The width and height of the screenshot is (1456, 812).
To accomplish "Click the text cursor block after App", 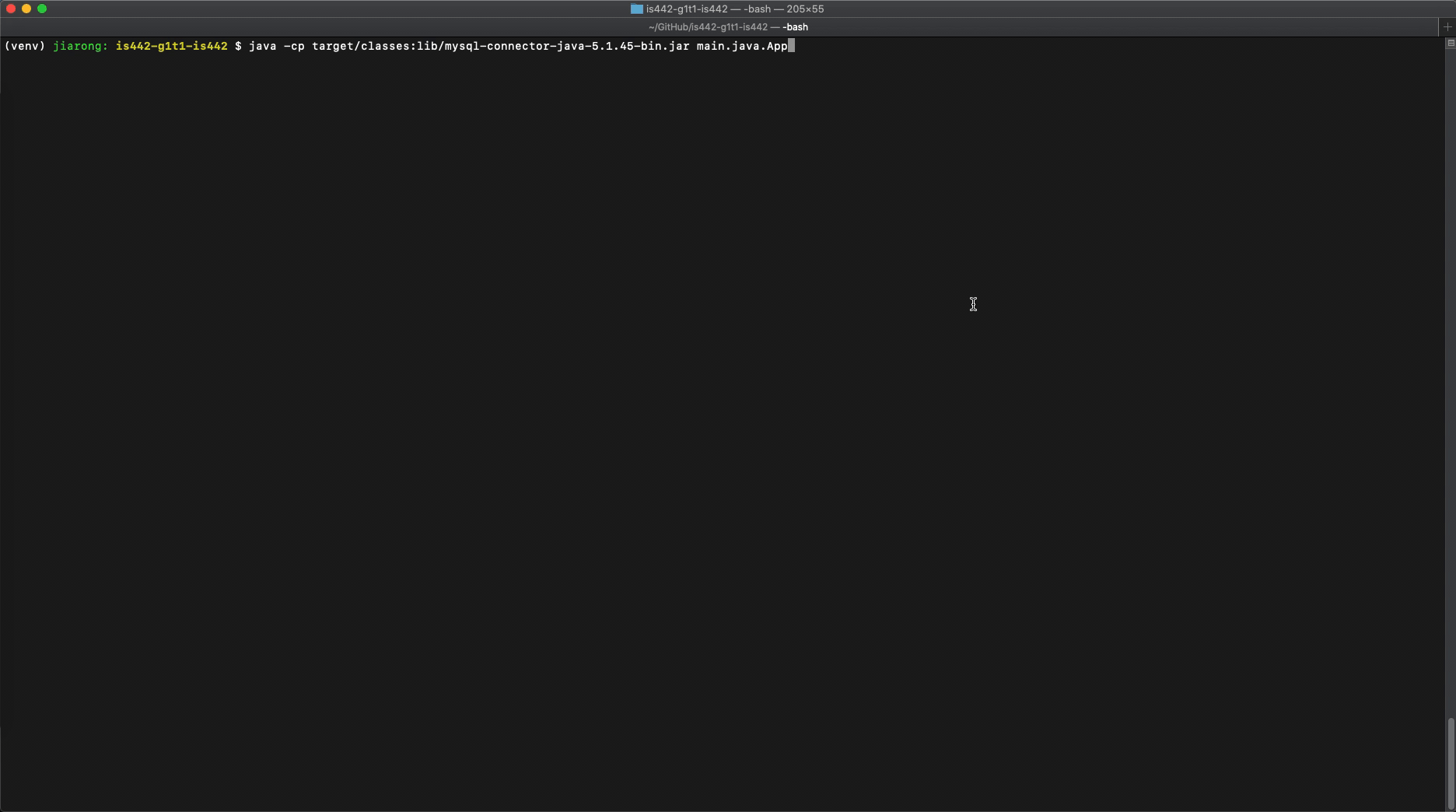I will pyautogui.click(x=792, y=47).
